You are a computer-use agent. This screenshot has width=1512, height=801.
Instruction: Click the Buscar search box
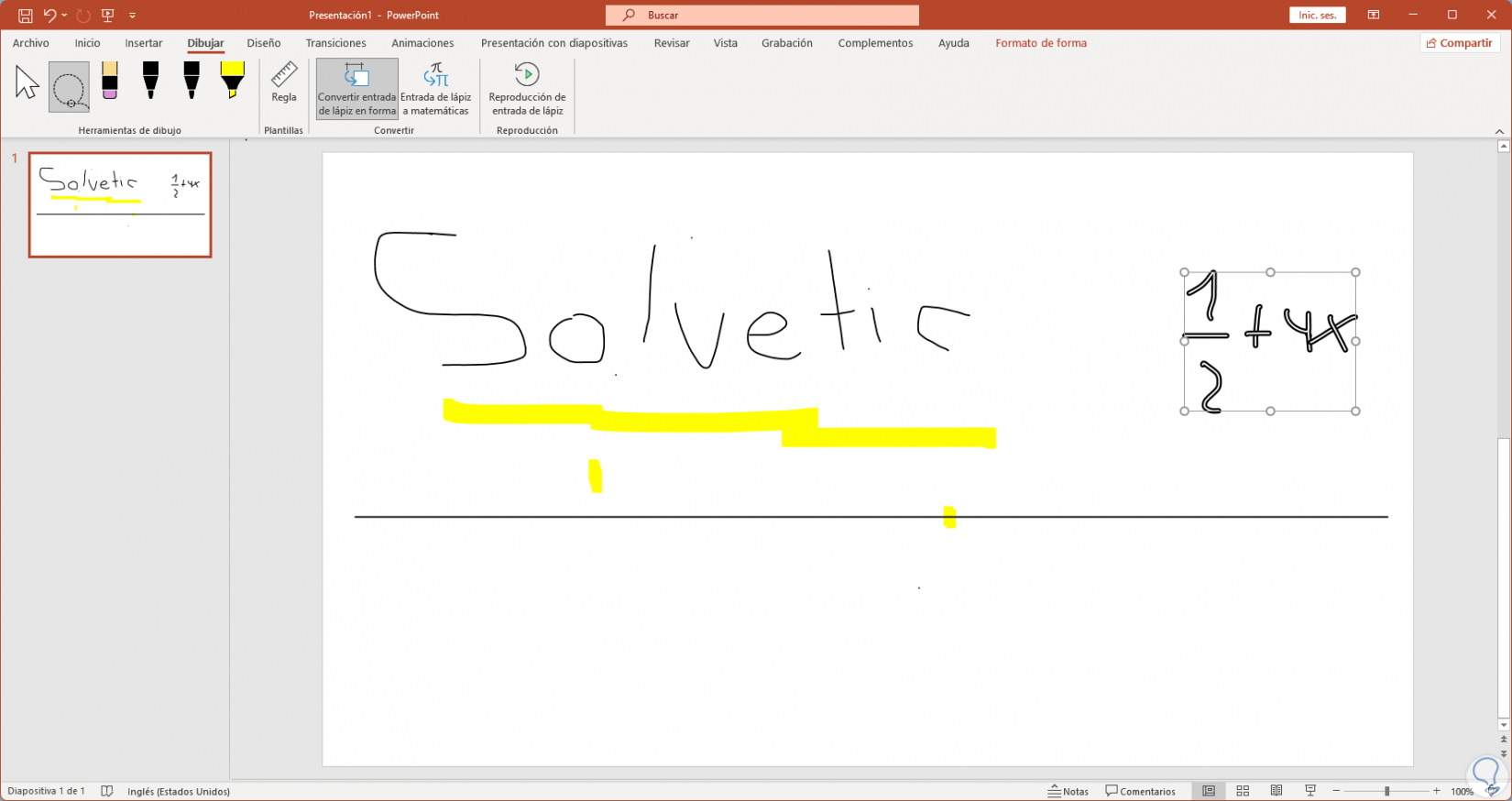(x=761, y=16)
